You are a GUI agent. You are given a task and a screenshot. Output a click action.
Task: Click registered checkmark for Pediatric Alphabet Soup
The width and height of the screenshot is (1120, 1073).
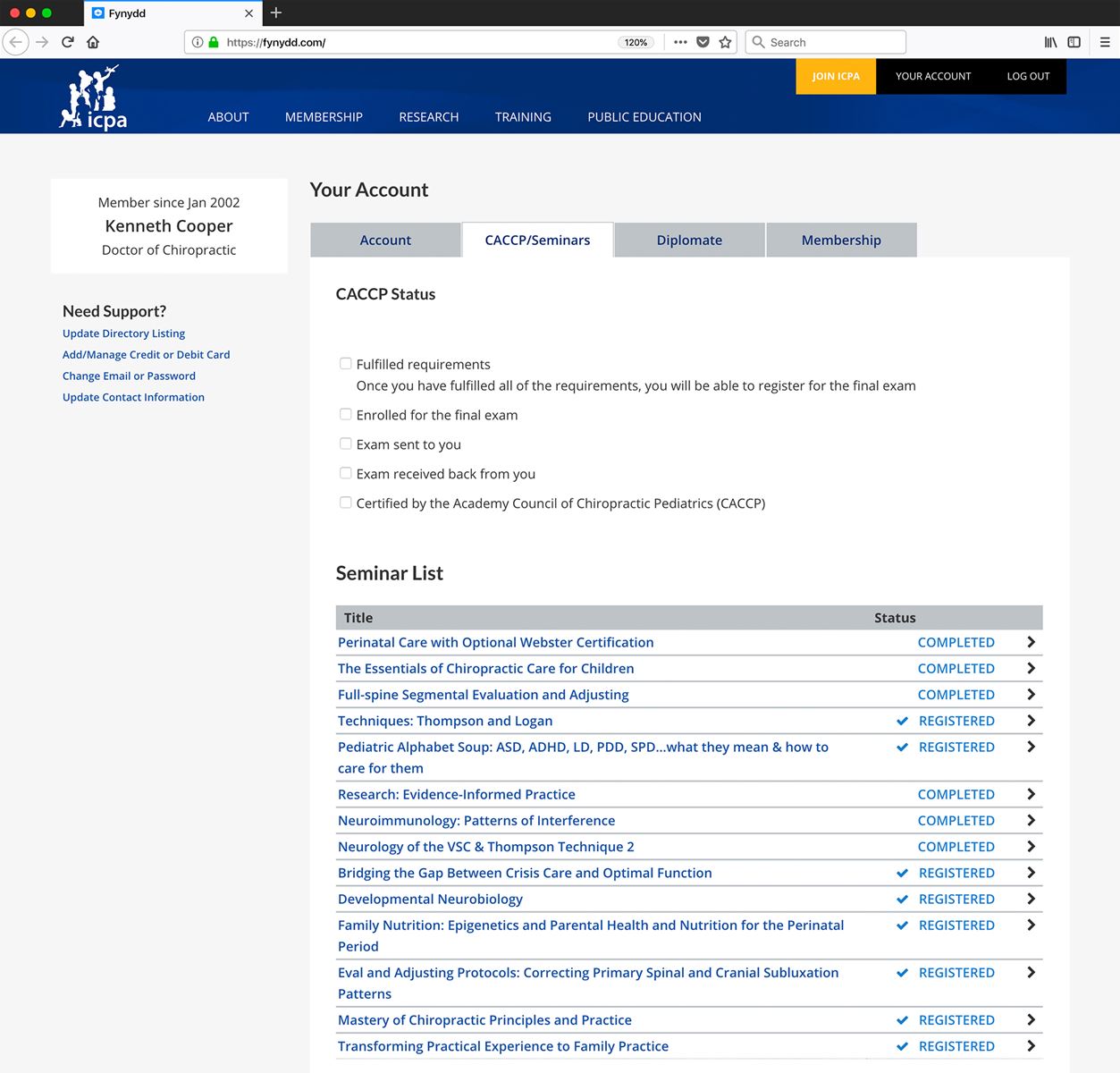point(902,747)
